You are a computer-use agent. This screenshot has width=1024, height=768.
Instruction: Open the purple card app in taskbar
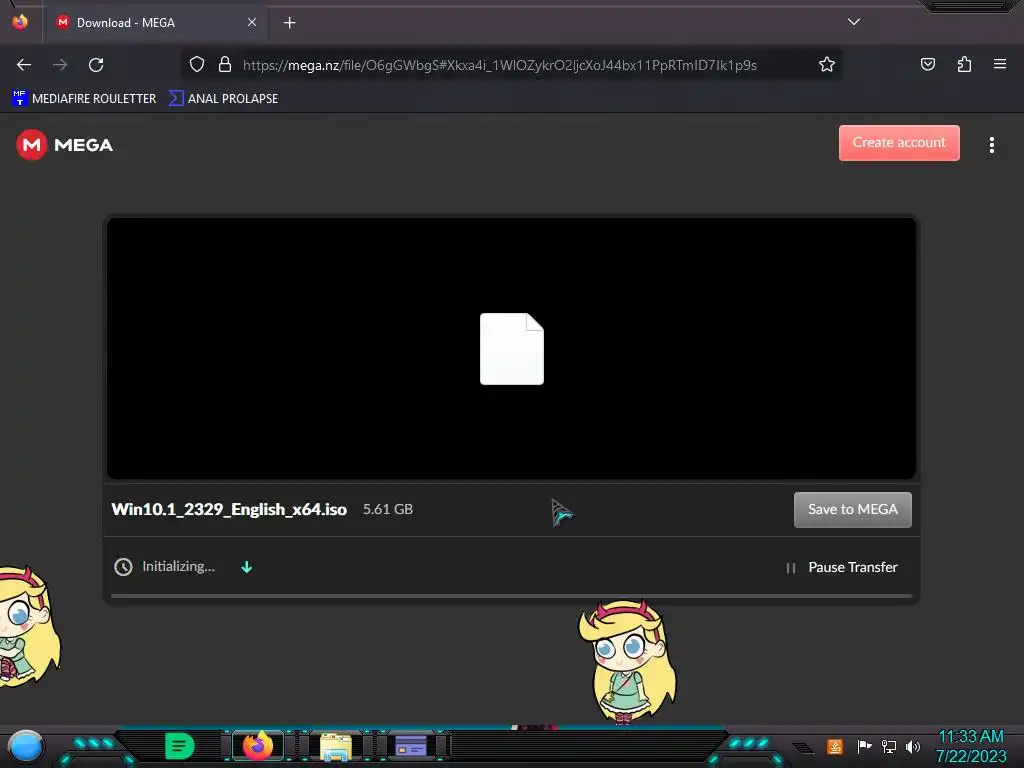tap(411, 746)
